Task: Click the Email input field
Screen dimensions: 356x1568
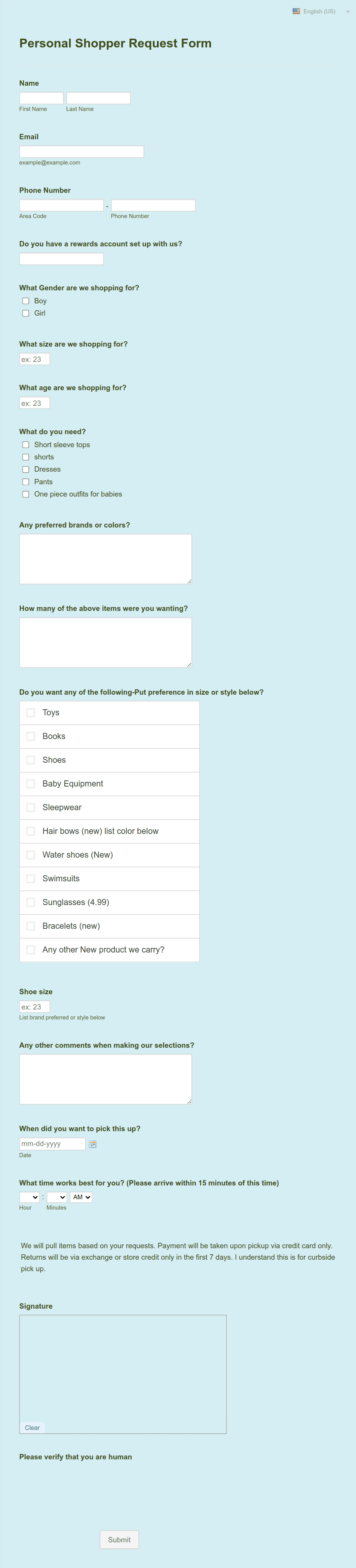Action: (x=81, y=151)
